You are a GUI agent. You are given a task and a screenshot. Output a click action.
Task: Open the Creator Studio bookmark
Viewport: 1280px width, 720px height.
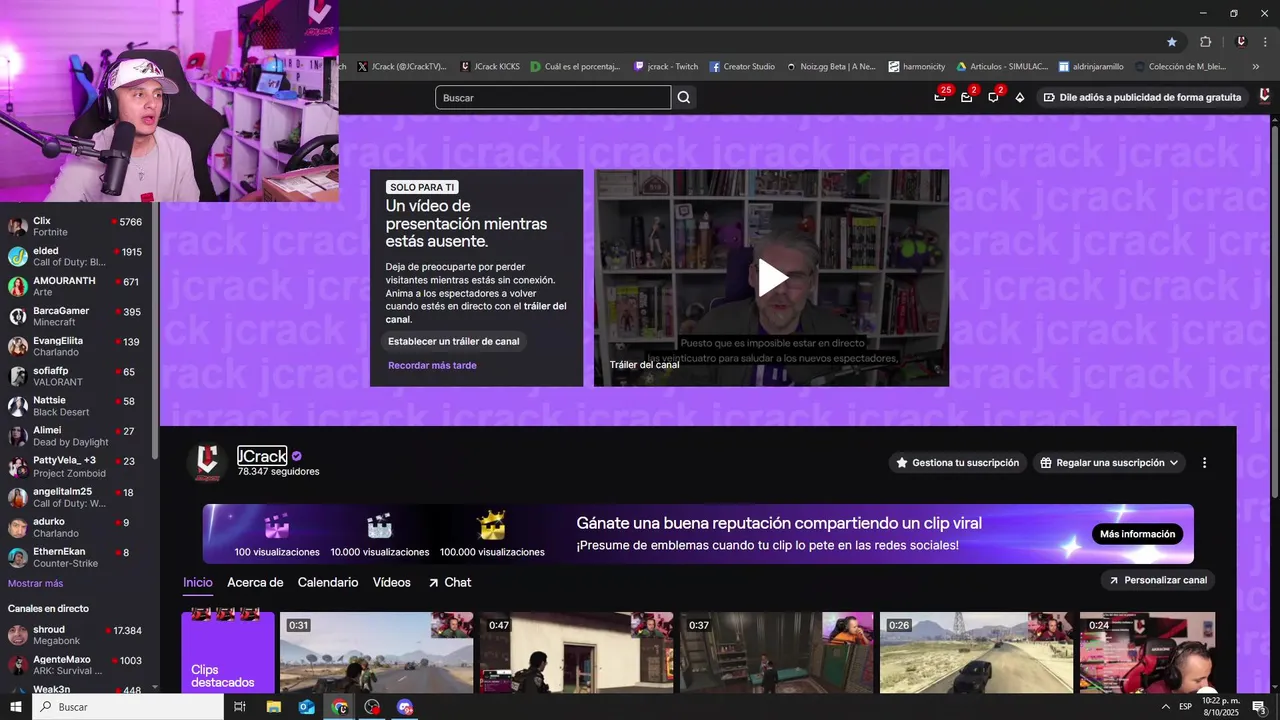click(742, 67)
